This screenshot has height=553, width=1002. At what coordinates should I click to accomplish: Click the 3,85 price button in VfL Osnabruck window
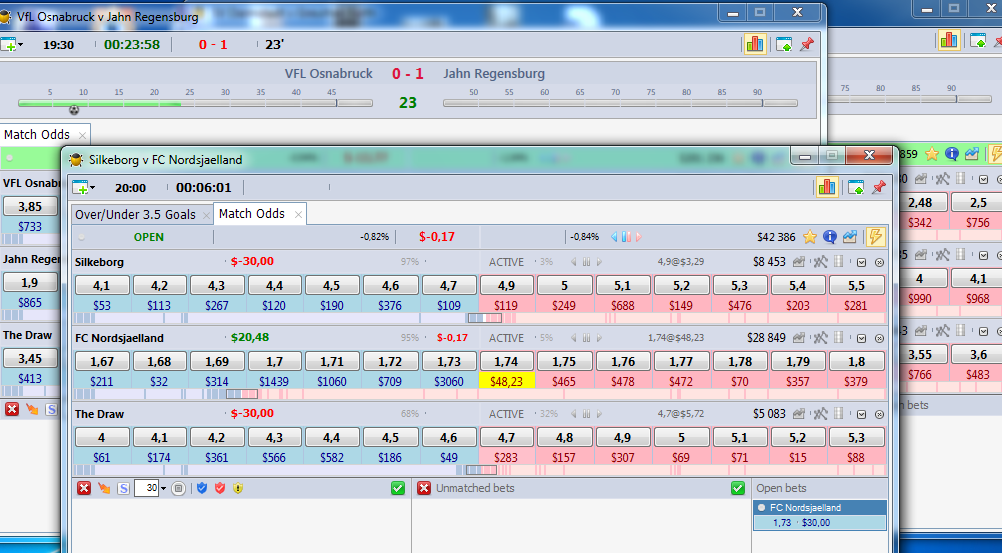click(30, 206)
